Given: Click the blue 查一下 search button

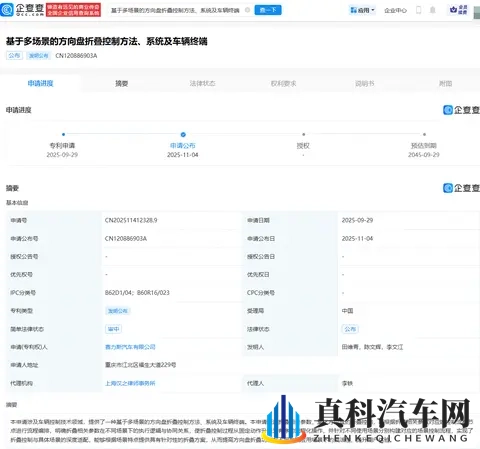Looking at the screenshot, I should 268,10.
